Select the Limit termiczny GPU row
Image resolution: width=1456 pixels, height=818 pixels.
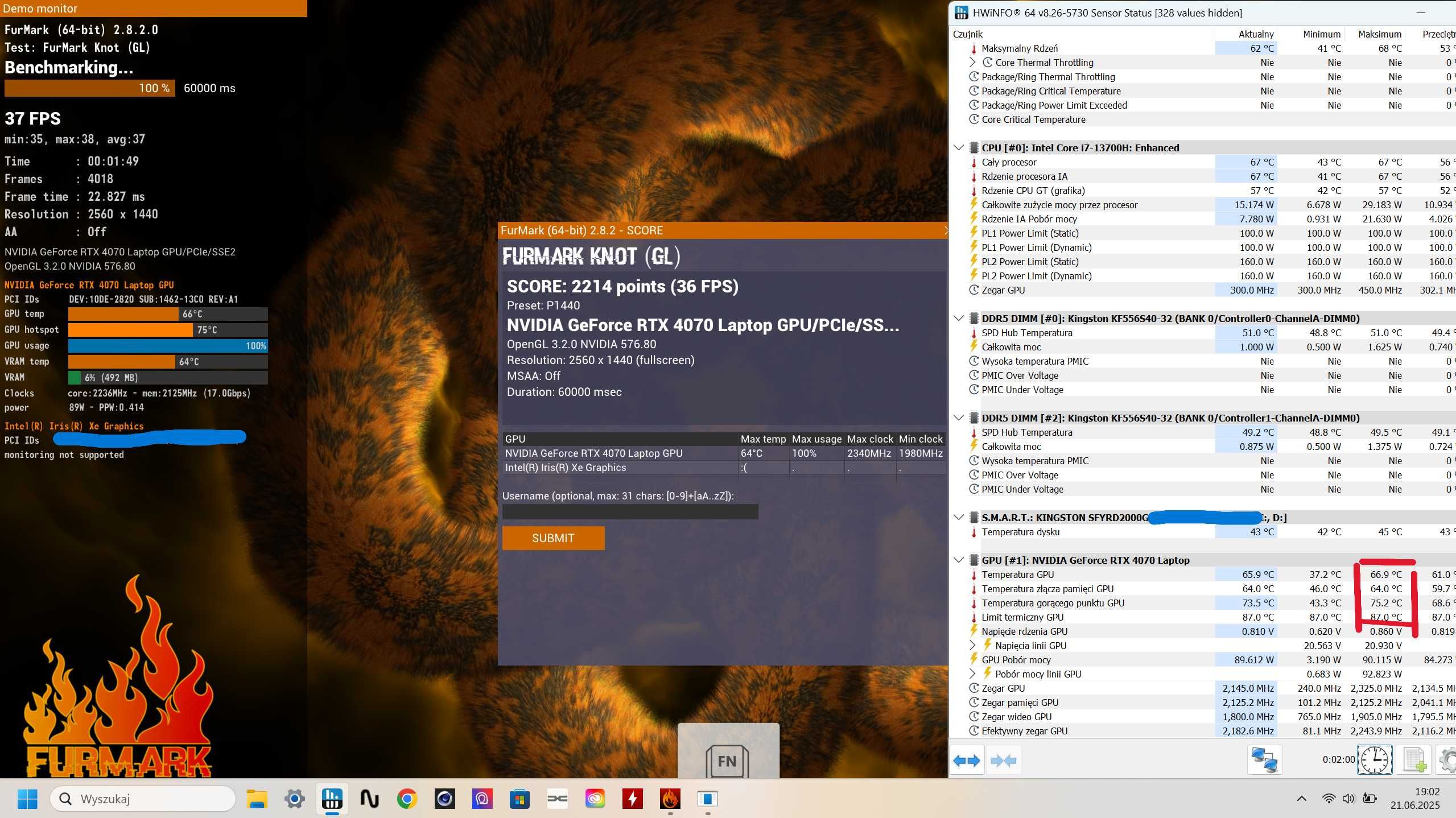[1203, 617]
